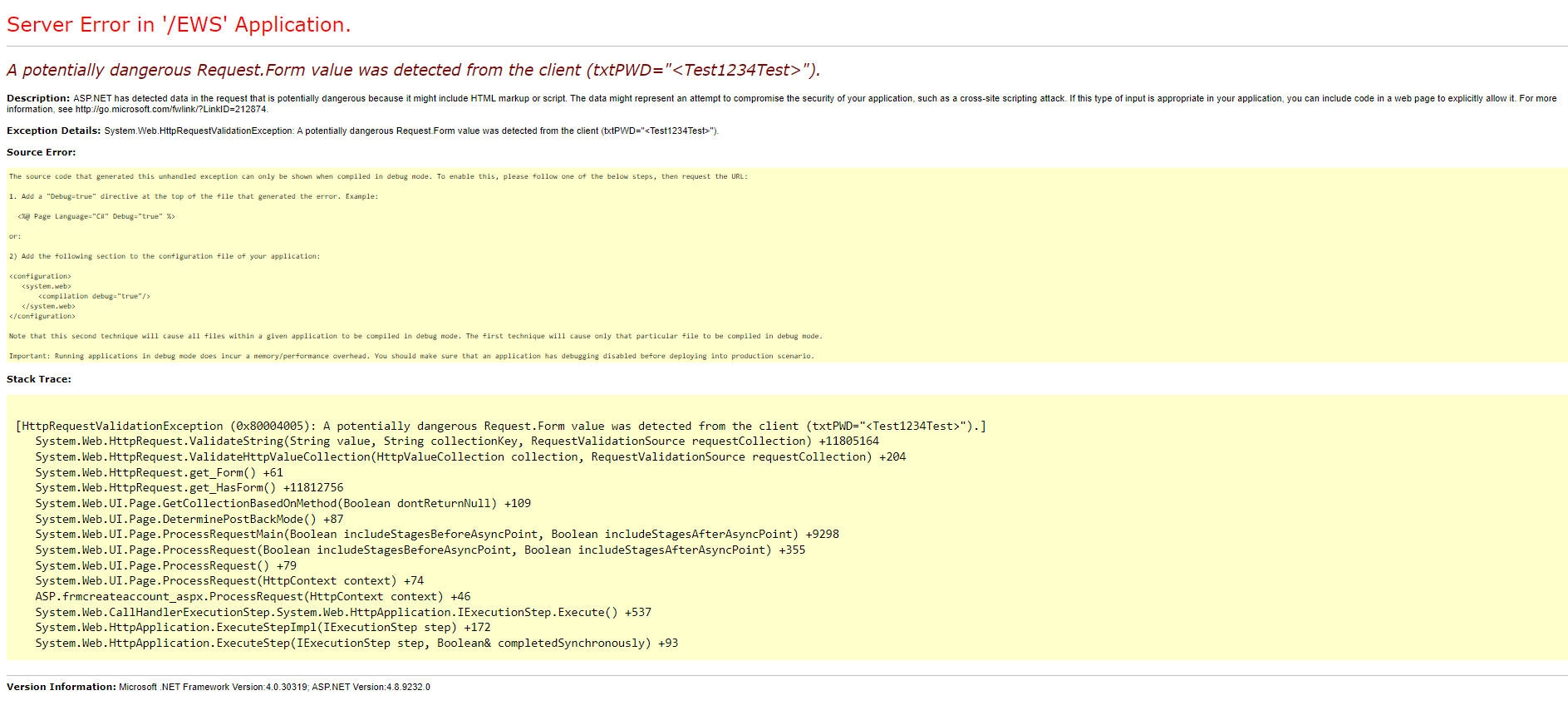
Task: Click the 'ValidateHttpValueCollection' stack trace line
Action: [x=470, y=456]
